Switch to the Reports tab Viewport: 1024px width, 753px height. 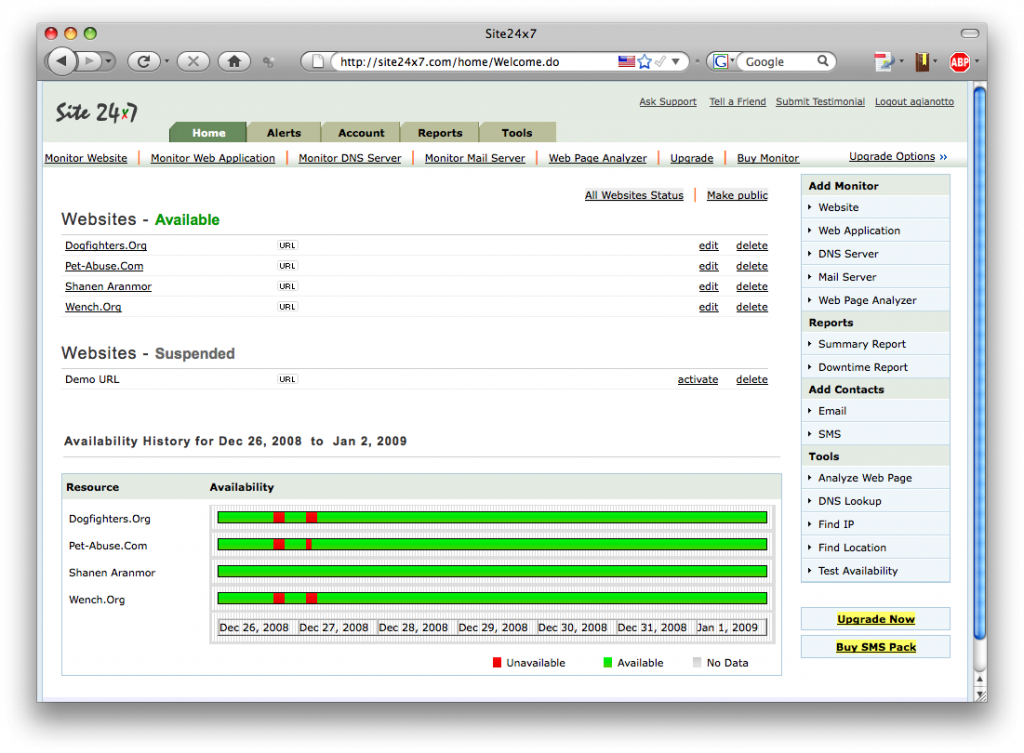pos(440,133)
